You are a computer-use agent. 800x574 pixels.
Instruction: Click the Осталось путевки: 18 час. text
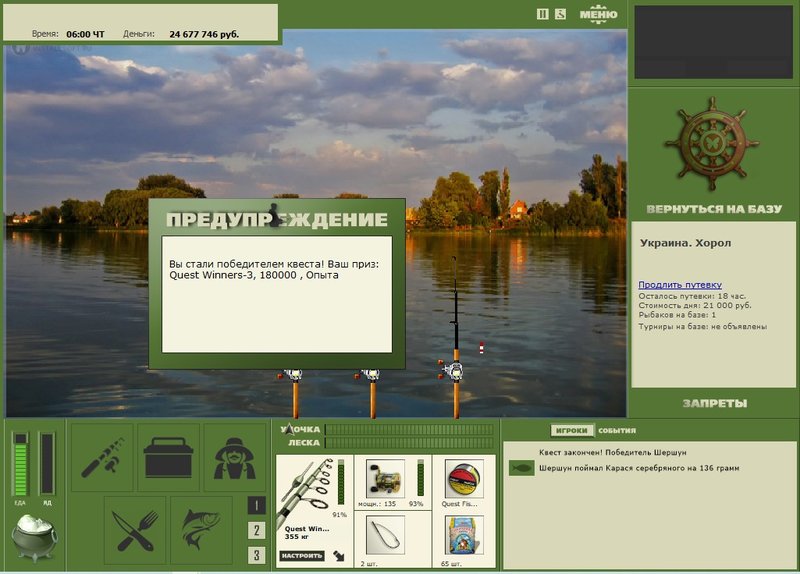692,296
